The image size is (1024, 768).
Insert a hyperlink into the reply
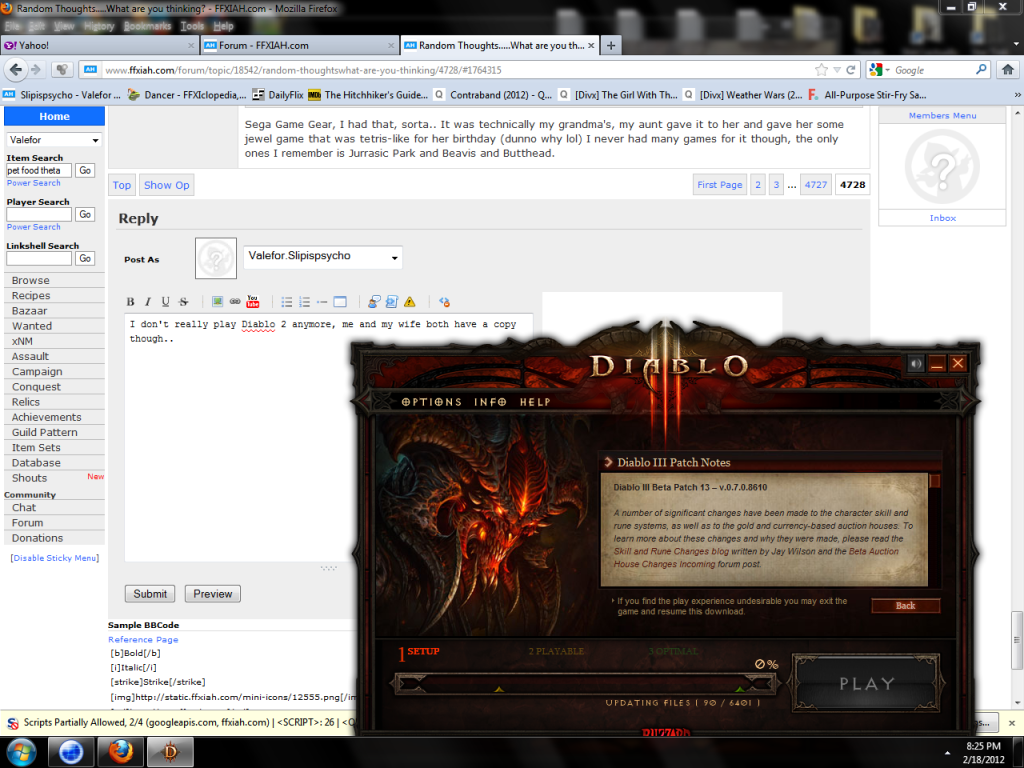tap(235, 302)
